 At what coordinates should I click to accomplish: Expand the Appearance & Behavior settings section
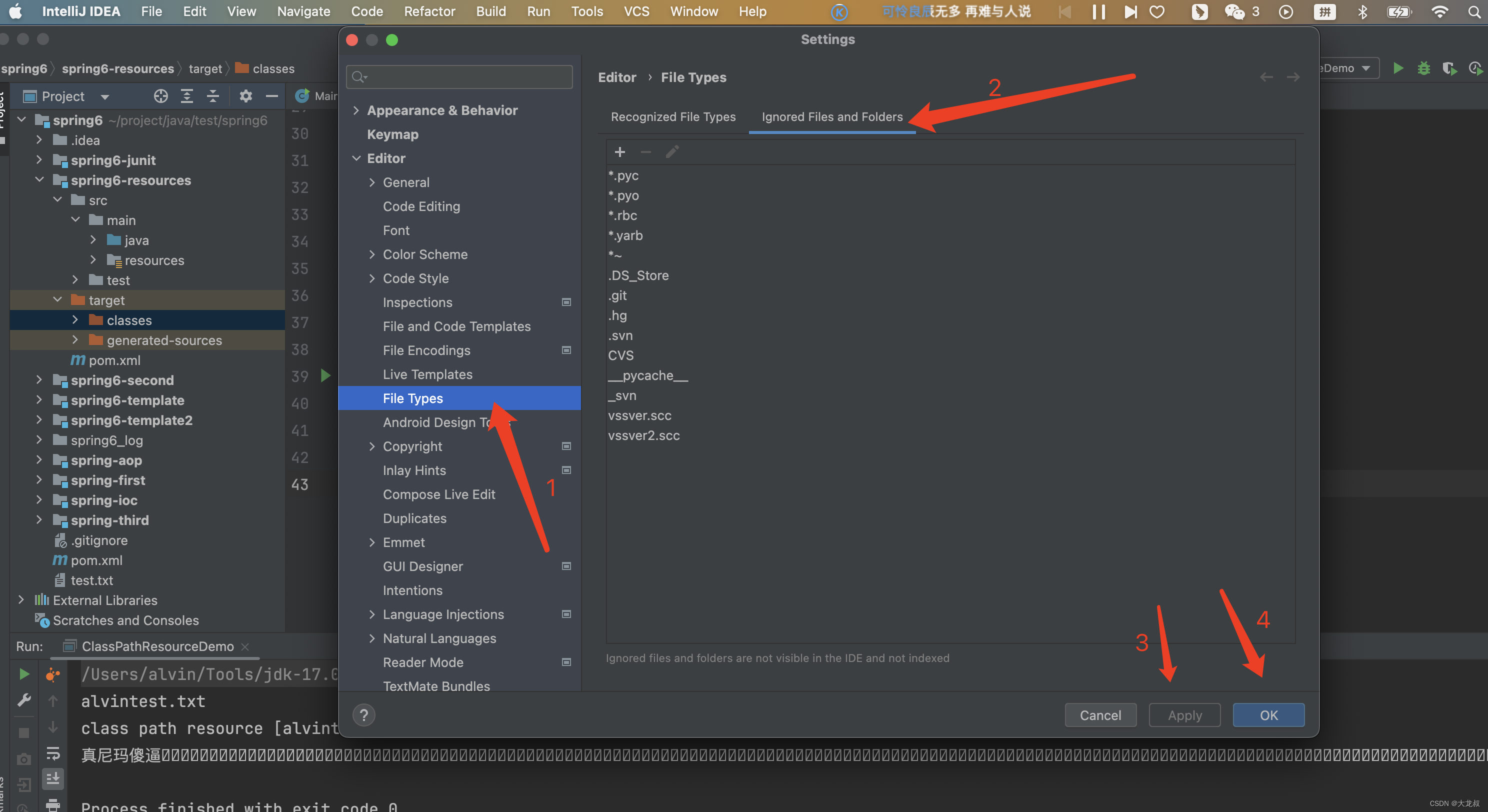pyautogui.click(x=356, y=110)
